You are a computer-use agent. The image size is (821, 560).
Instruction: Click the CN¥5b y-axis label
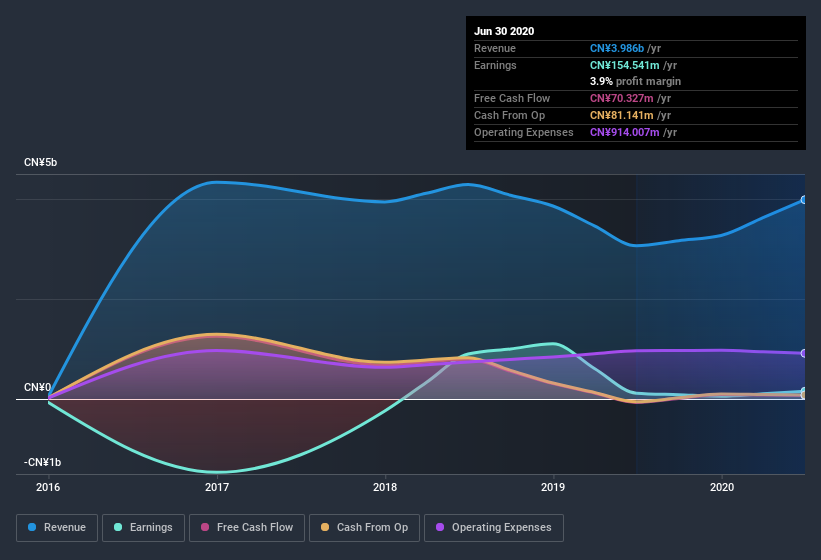pyautogui.click(x=40, y=162)
